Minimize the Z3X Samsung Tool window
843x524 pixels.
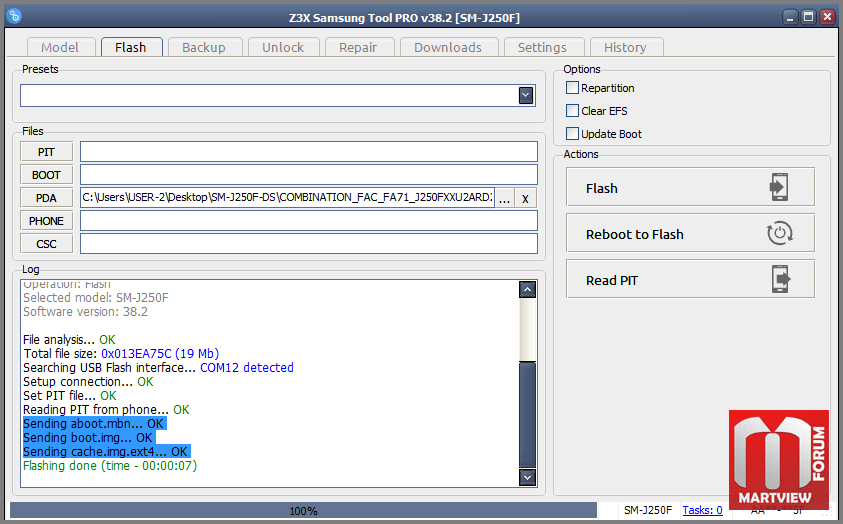coord(790,17)
